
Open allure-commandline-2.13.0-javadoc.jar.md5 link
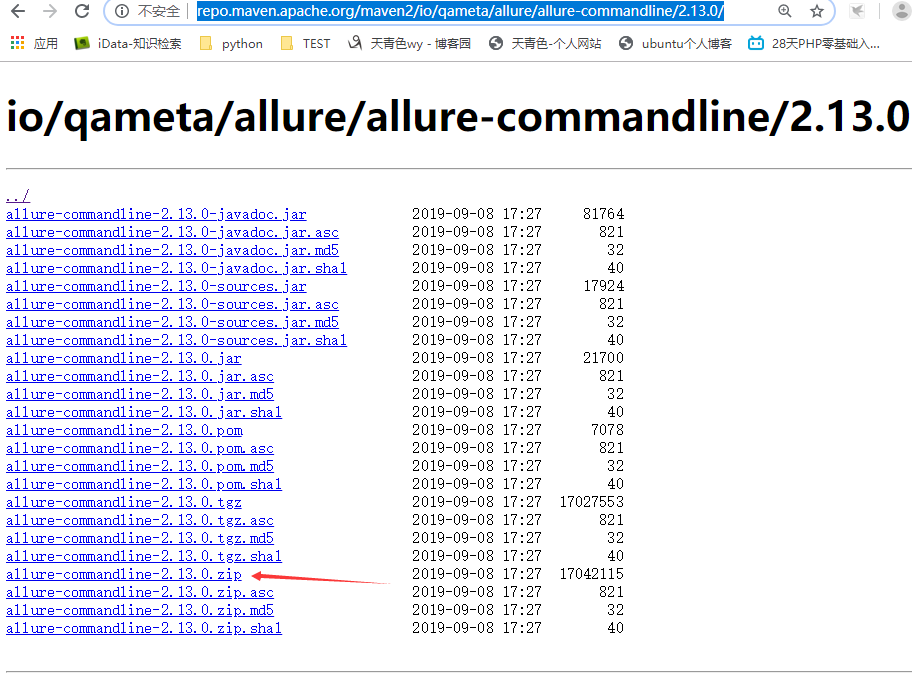(x=172, y=250)
